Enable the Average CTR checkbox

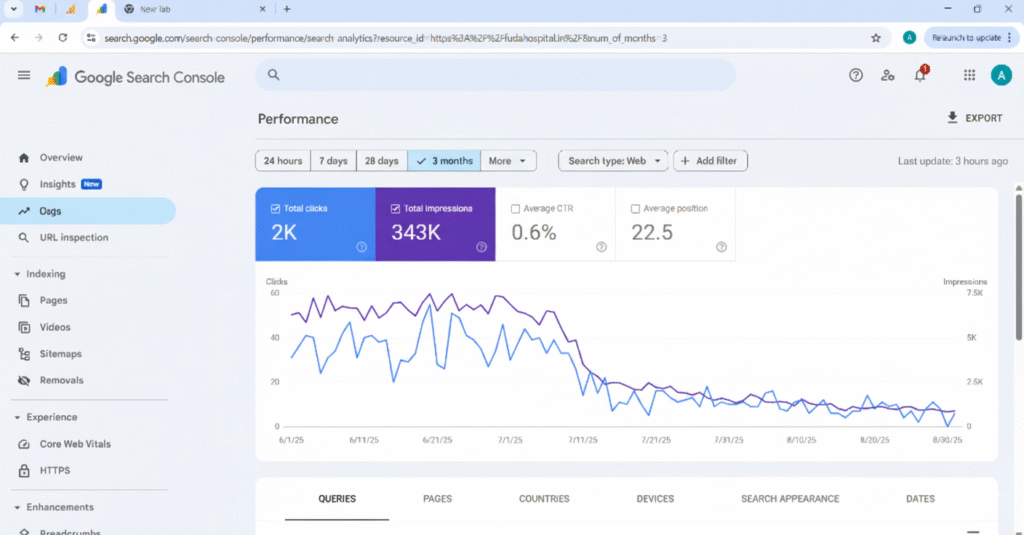click(x=516, y=209)
